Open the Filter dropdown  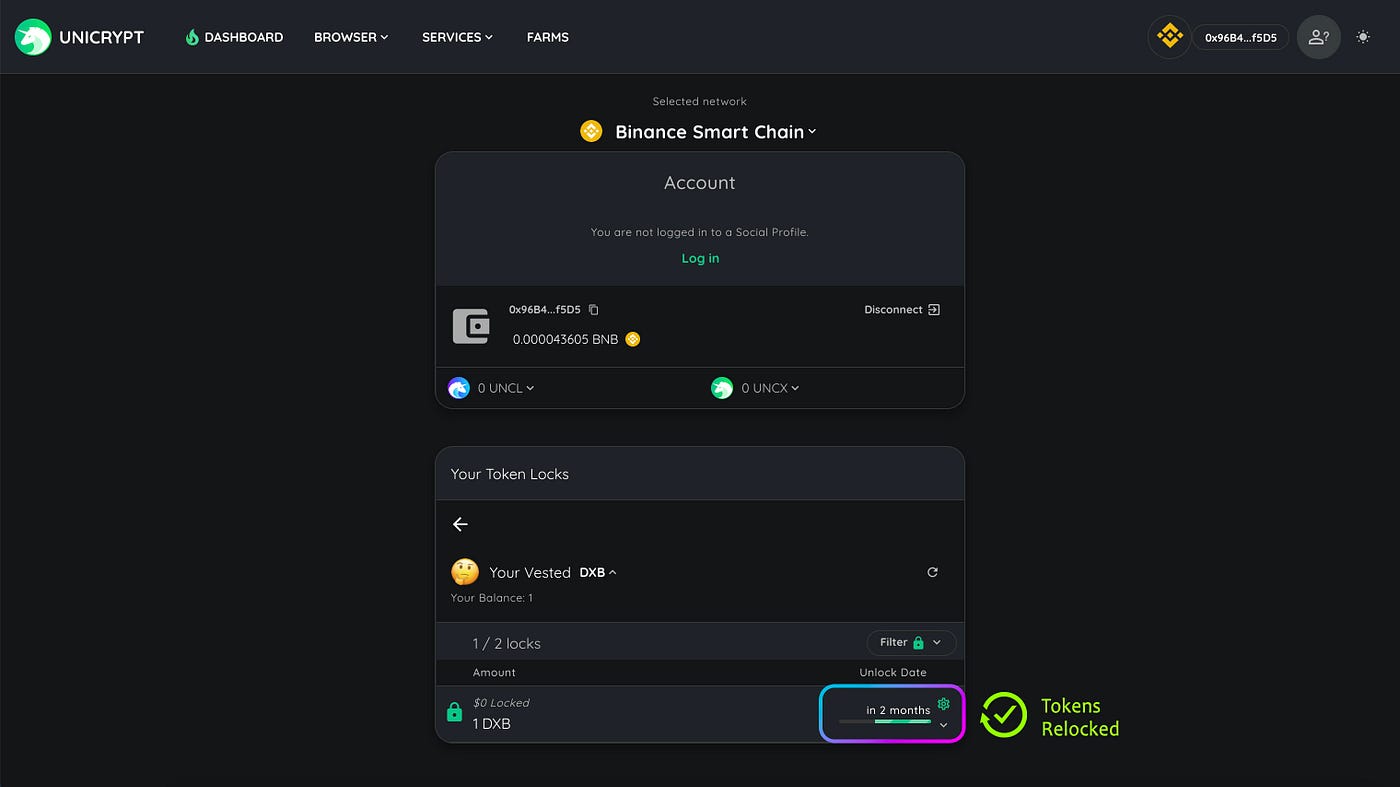911,642
